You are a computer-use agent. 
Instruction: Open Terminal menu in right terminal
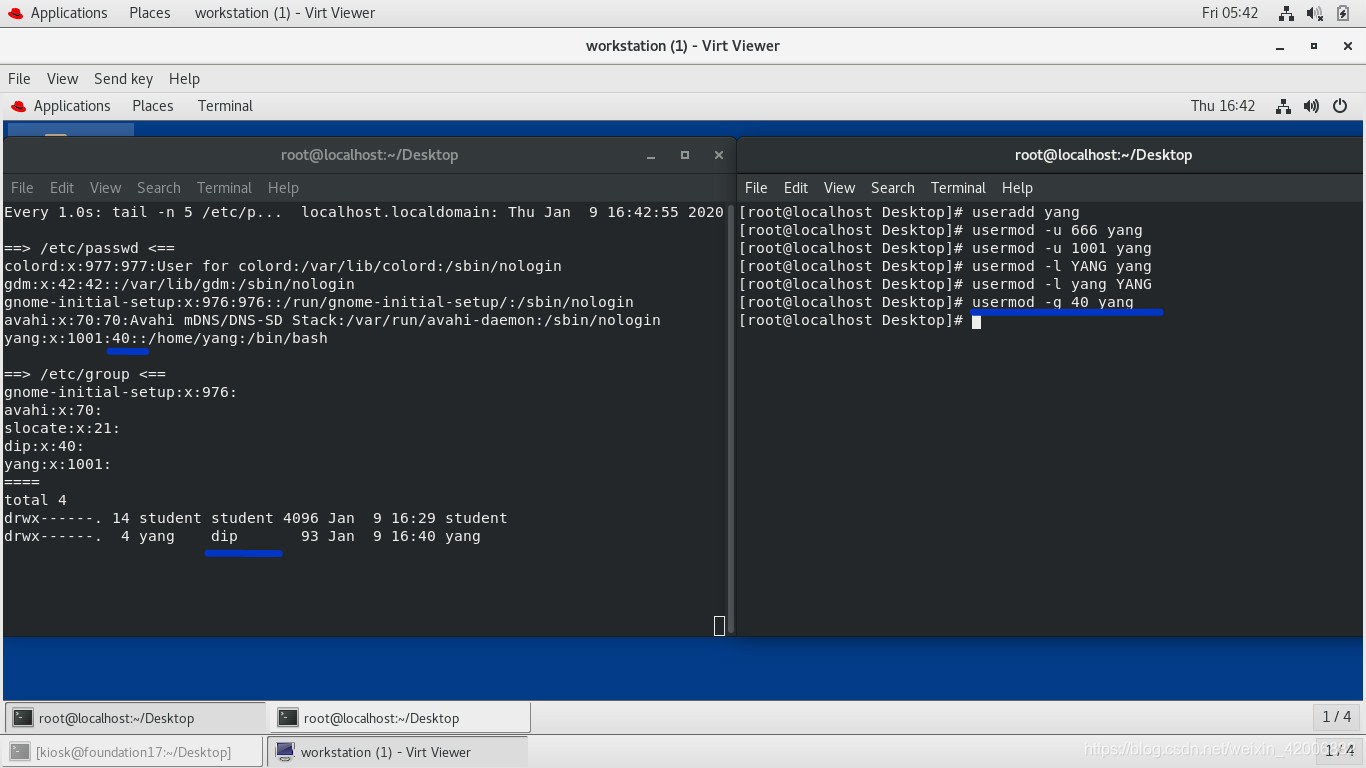pos(958,188)
